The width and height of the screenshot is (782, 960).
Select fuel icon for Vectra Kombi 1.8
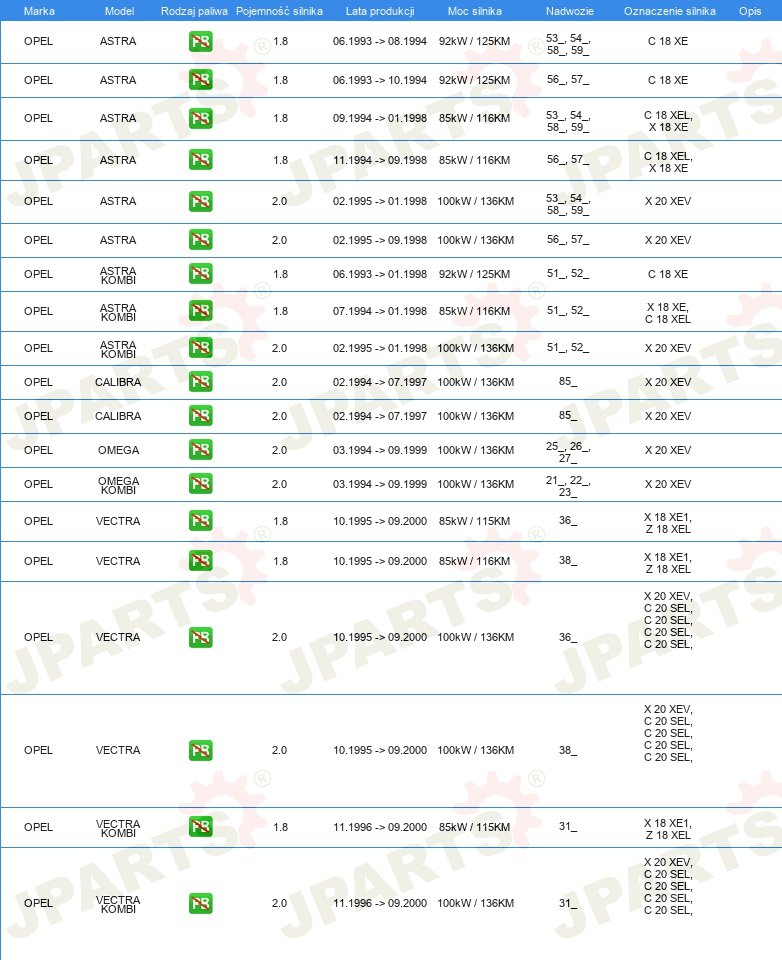coord(200,827)
